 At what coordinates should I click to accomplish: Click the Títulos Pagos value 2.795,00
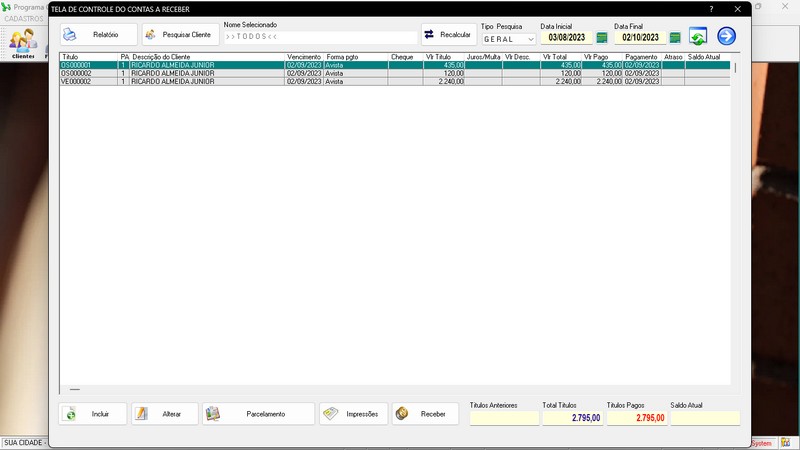[637, 418]
